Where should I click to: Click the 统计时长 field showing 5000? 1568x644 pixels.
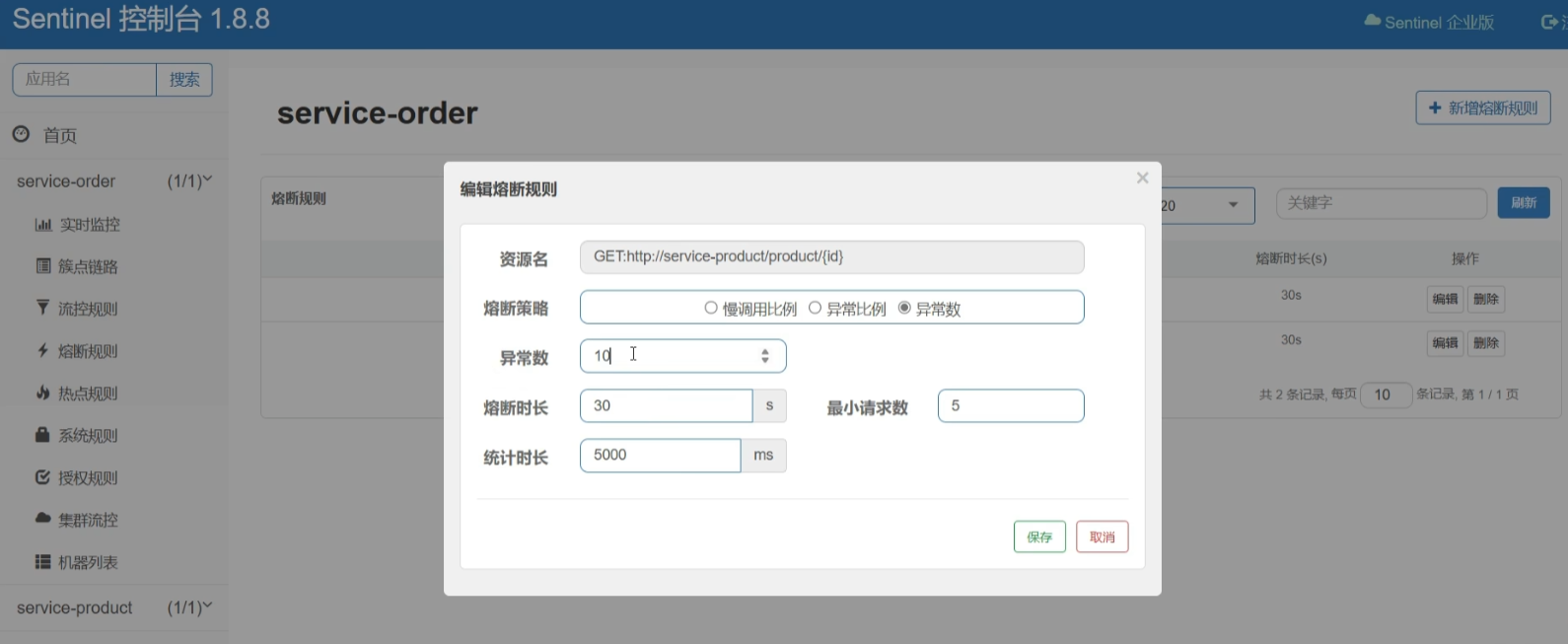click(x=660, y=455)
